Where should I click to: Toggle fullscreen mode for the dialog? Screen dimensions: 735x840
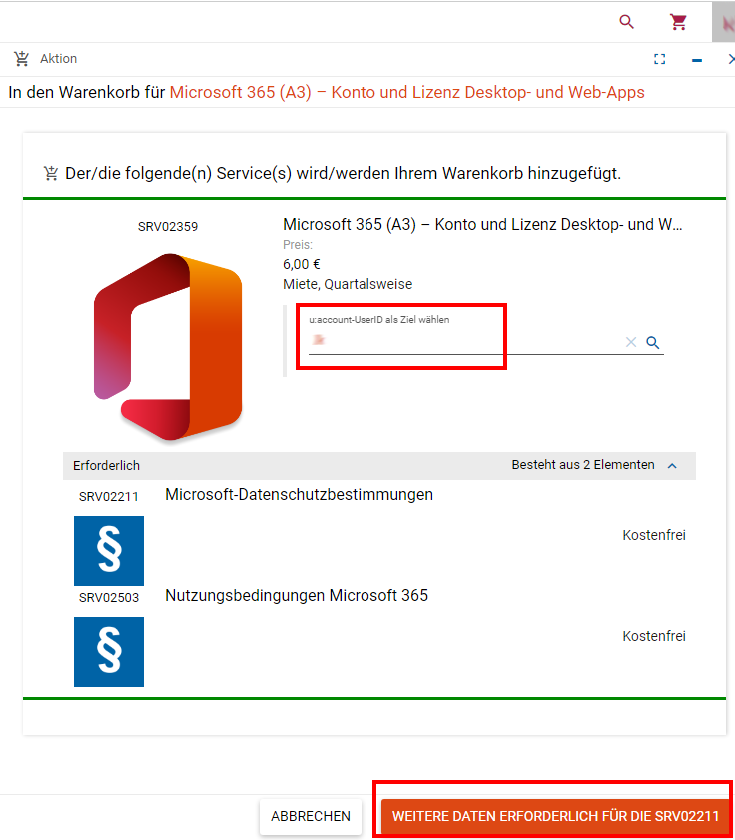coord(659,59)
